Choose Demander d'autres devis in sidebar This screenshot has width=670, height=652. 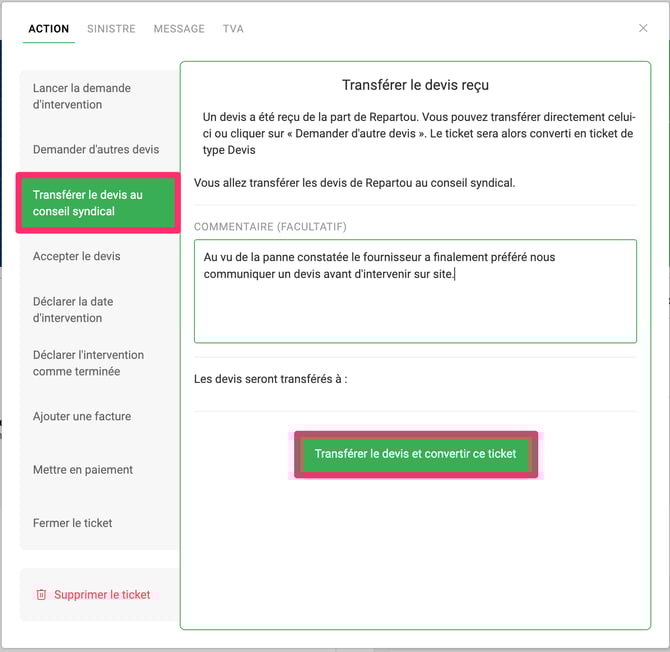tap(96, 150)
